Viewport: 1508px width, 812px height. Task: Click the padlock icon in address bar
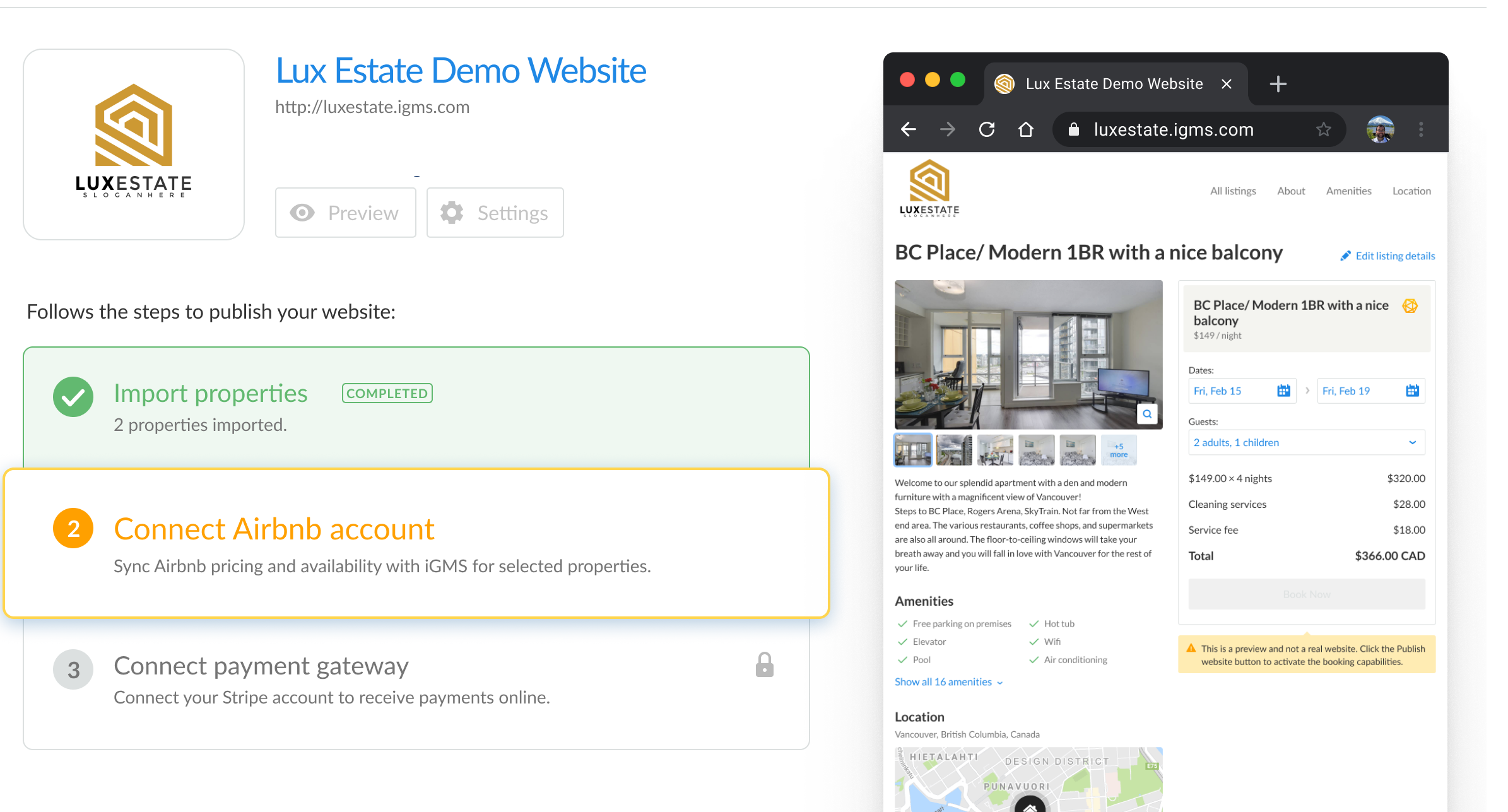point(1073,129)
